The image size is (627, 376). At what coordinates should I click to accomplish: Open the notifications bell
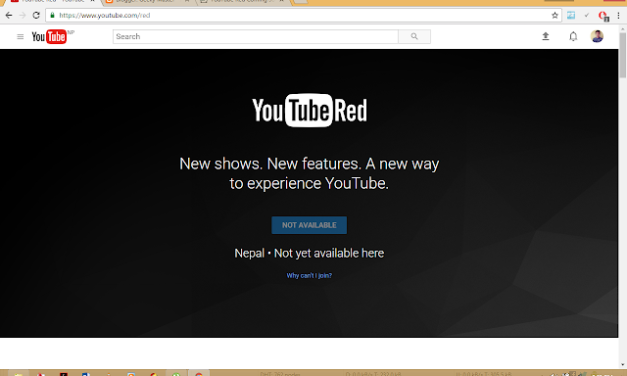coord(573,36)
